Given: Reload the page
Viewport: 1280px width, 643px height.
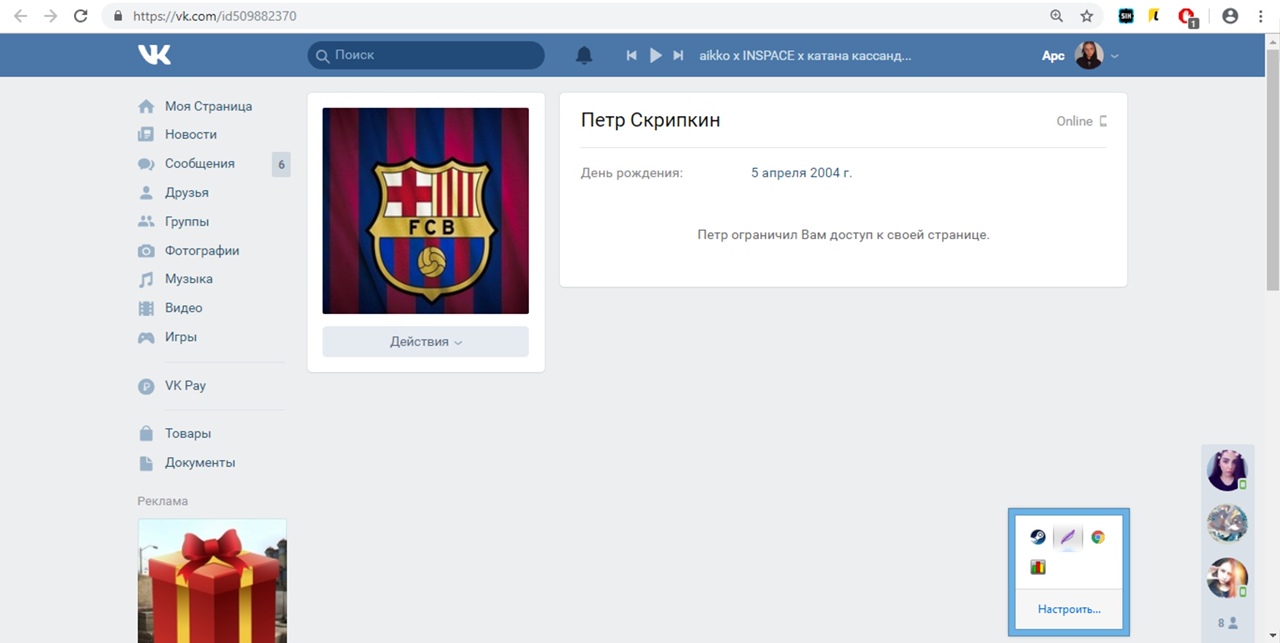Looking at the screenshot, I should (81, 16).
